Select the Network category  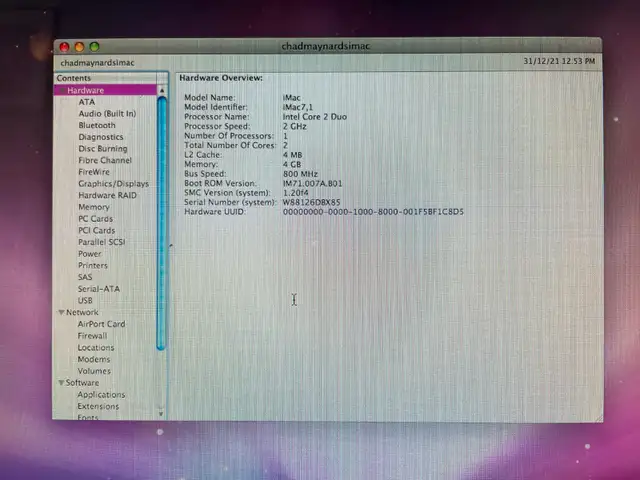(x=82, y=312)
